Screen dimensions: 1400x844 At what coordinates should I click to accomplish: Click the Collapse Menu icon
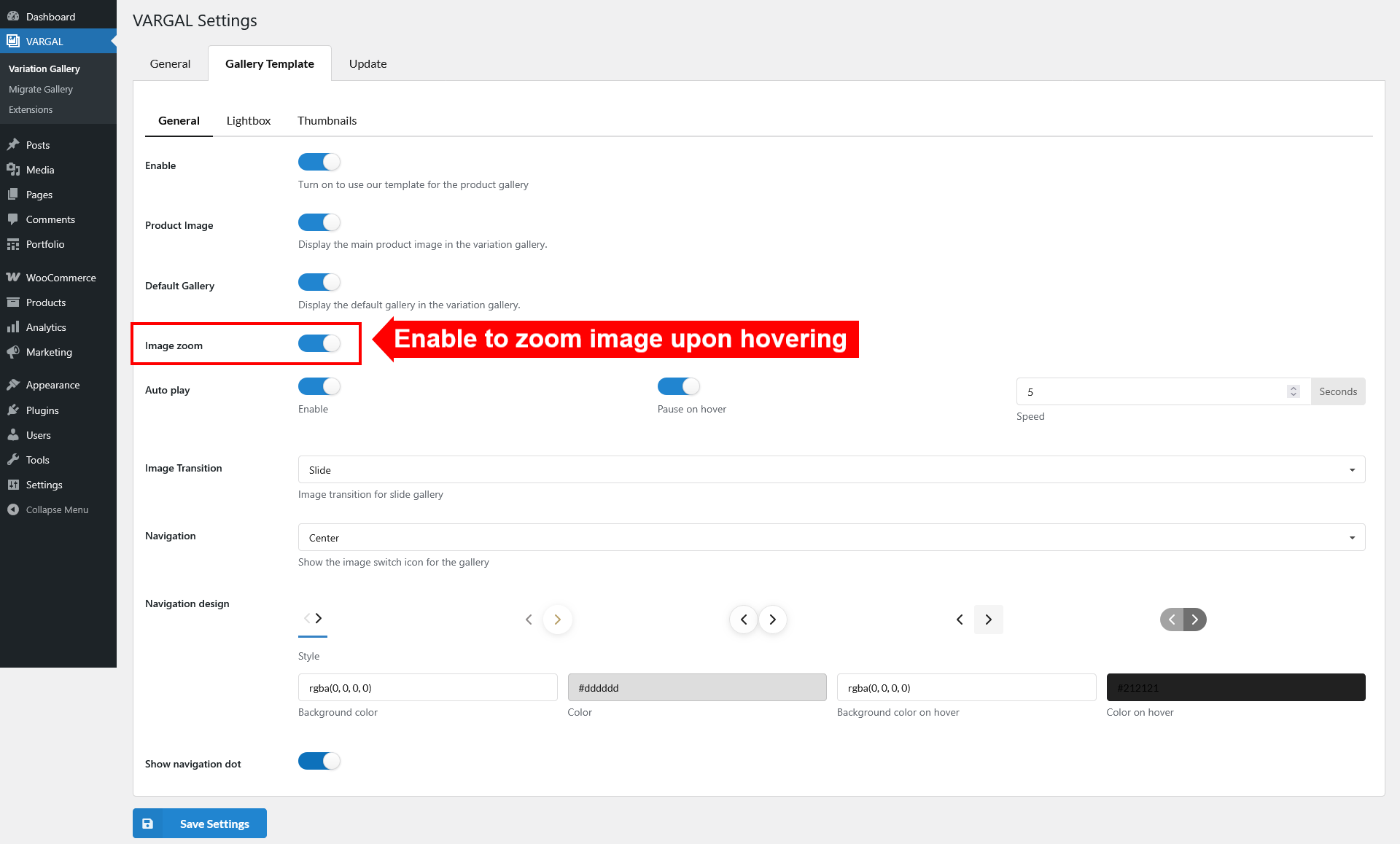pos(13,509)
